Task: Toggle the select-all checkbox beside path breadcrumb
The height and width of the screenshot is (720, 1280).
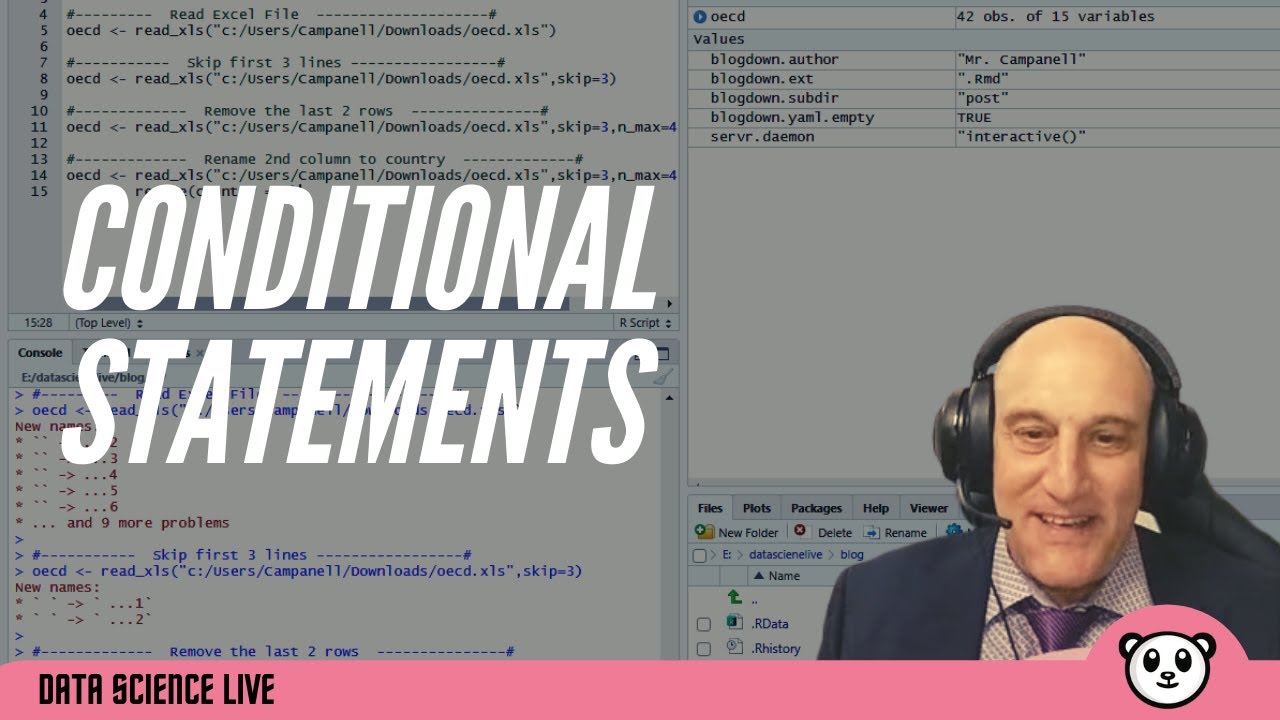Action: coord(699,555)
